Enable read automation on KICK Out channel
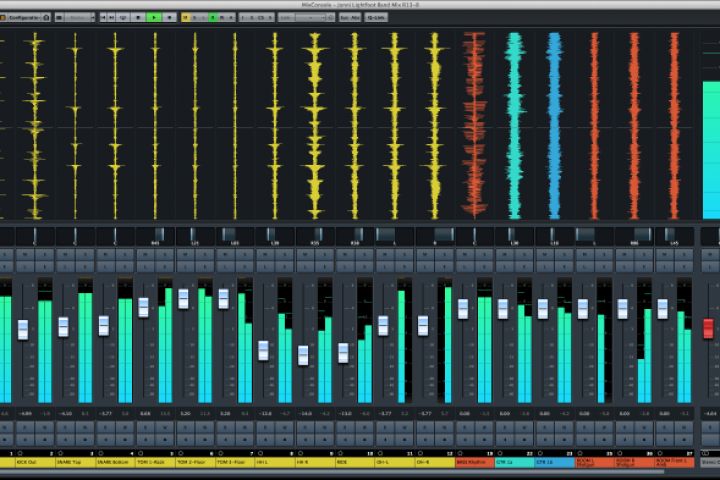 pos(26,428)
